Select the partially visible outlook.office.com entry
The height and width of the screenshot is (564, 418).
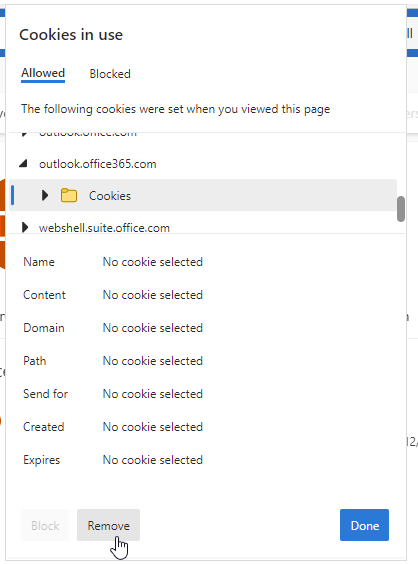[x=88, y=134]
